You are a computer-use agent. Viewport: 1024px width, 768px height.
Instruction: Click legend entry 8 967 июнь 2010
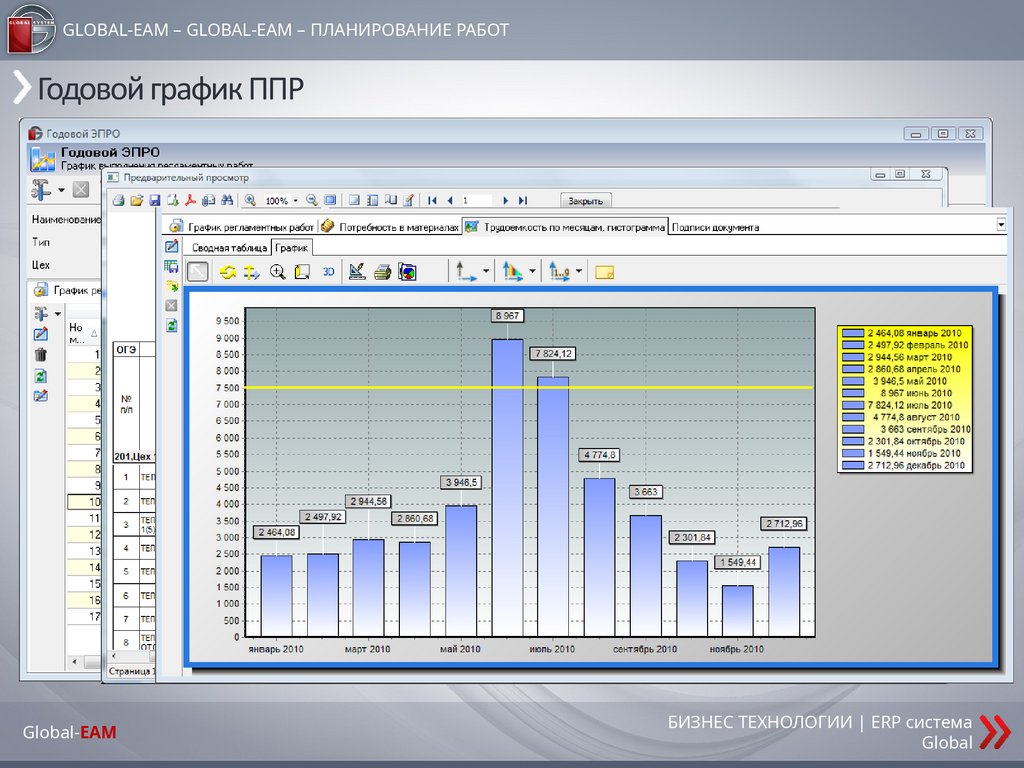click(x=906, y=393)
